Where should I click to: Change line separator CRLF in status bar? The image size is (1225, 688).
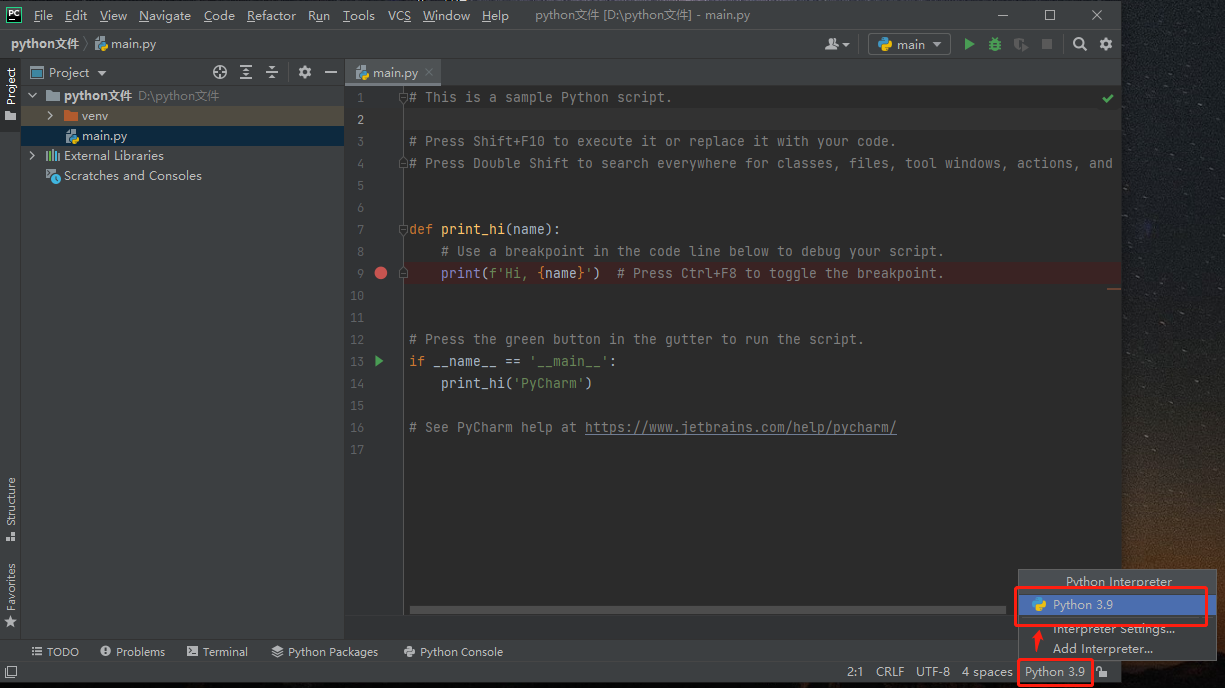[890, 672]
